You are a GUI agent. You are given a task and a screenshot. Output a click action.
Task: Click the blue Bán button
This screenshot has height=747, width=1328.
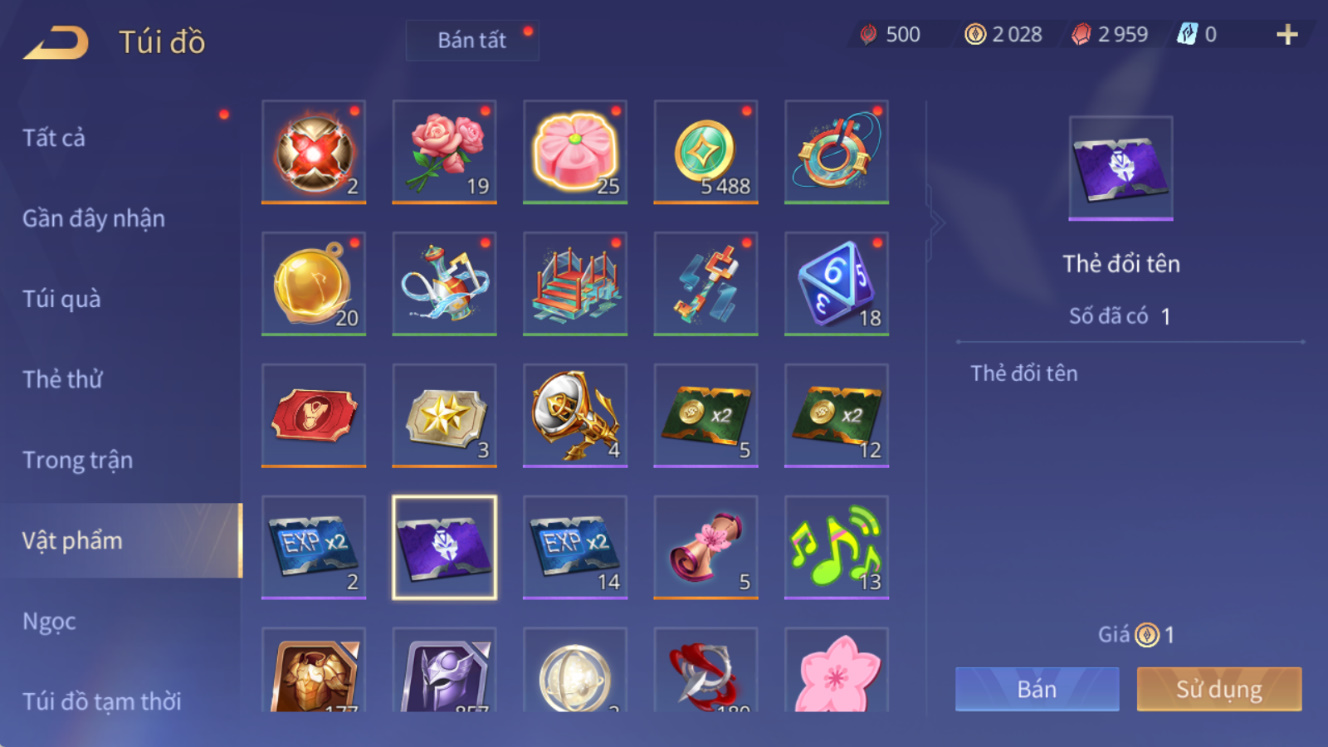(1037, 689)
